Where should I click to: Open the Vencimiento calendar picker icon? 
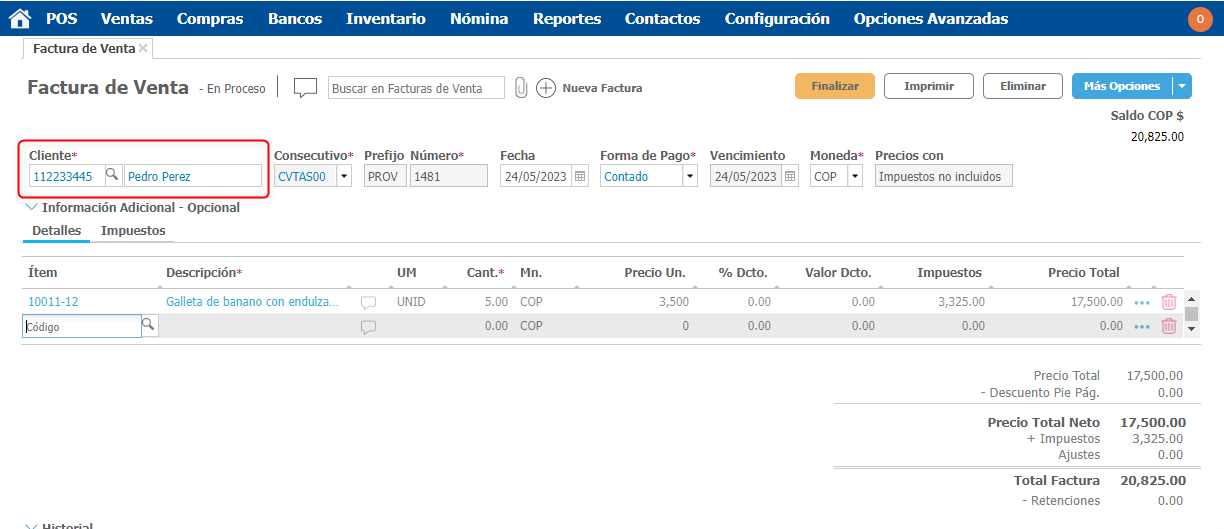coord(790,176)
